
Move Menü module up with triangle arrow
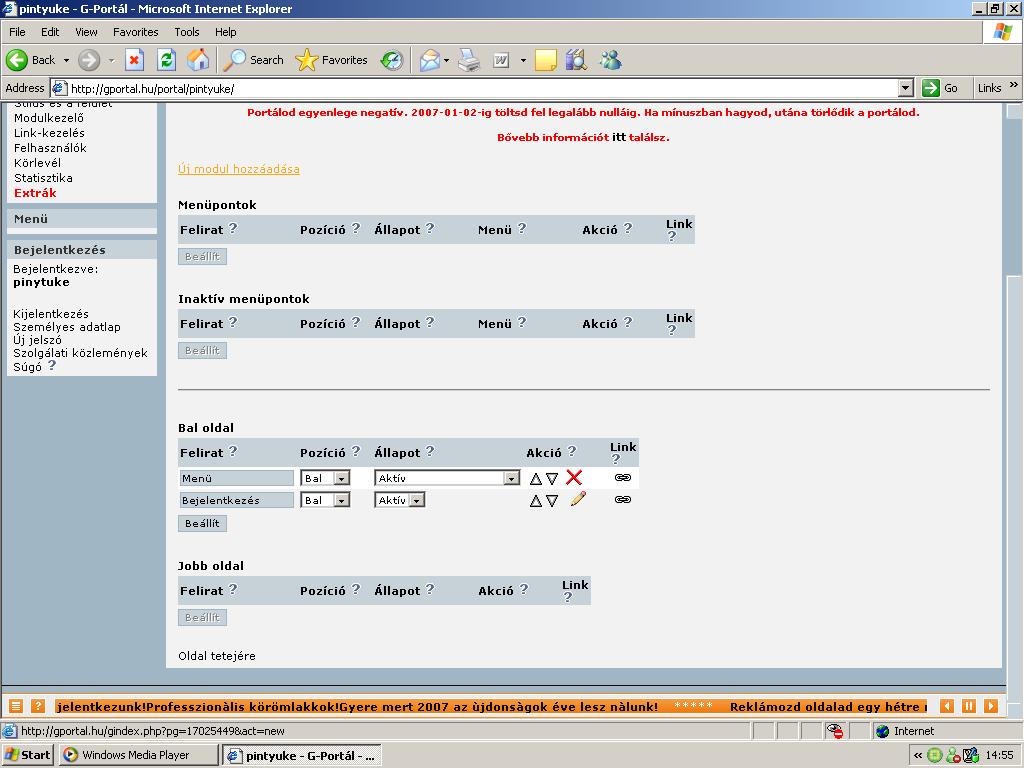[536, 479]
